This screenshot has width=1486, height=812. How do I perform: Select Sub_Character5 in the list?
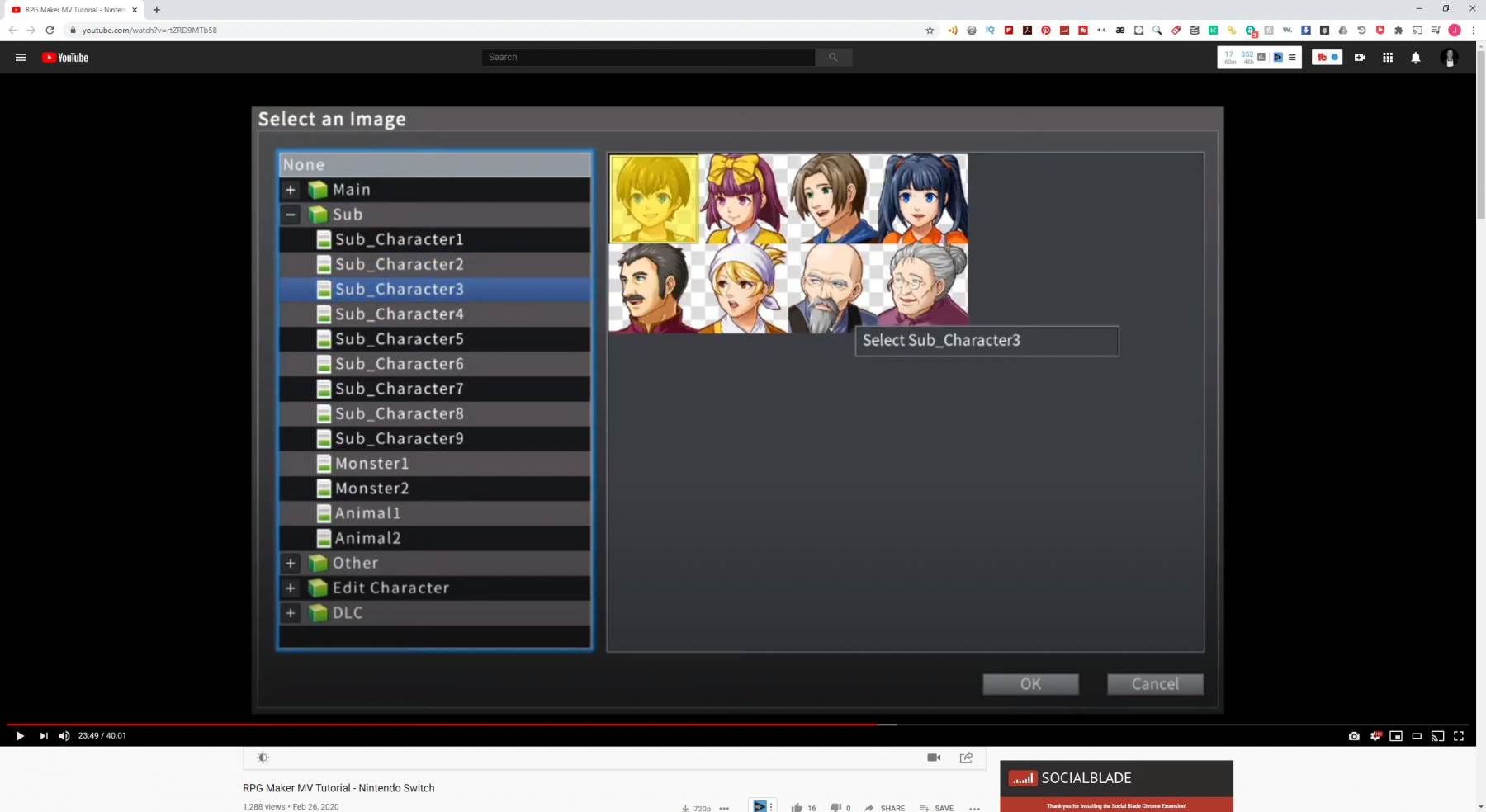click(x=435, y=339)
